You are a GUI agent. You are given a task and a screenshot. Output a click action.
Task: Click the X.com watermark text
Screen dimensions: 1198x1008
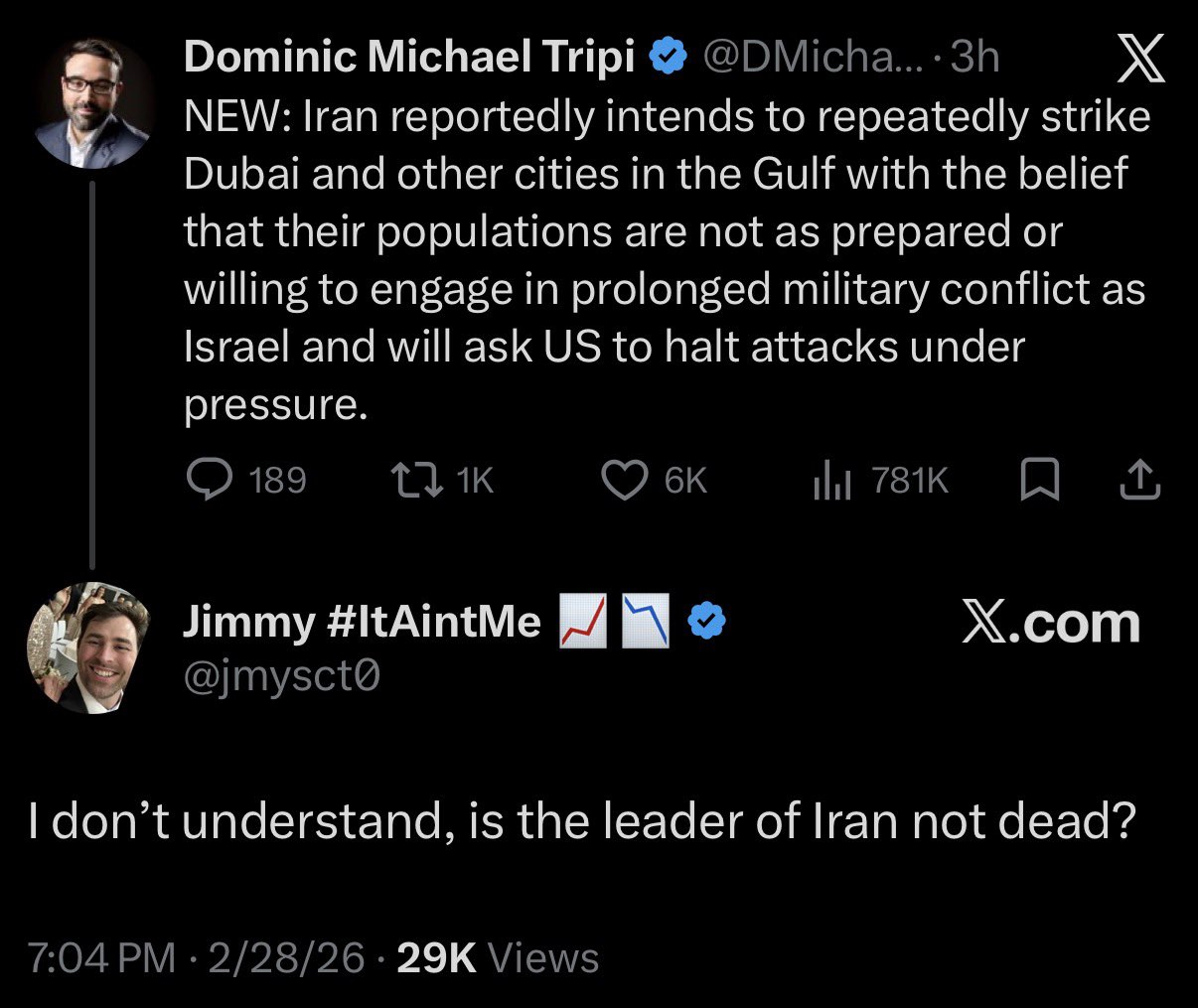coord(1050,623)
